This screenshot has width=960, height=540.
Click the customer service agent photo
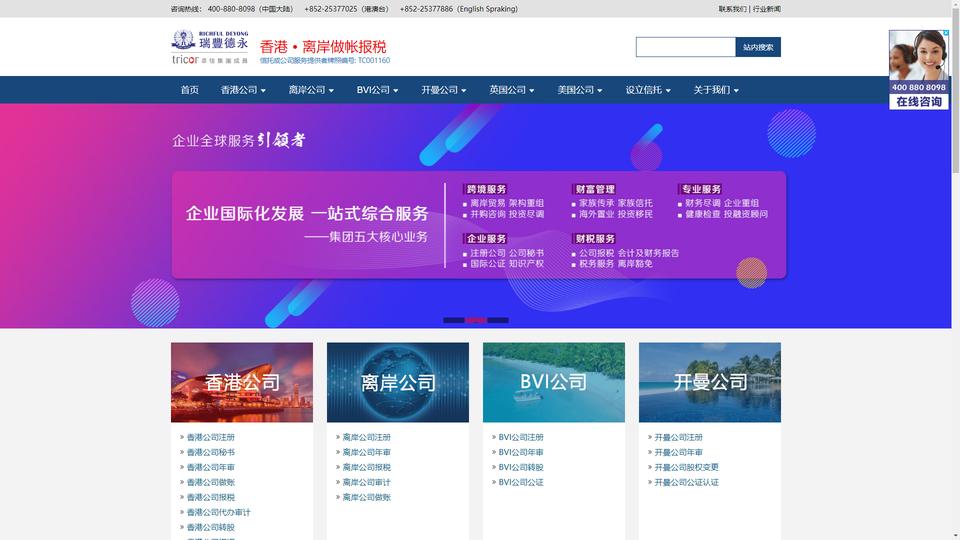pyautogui.click(x=918, y=56)
